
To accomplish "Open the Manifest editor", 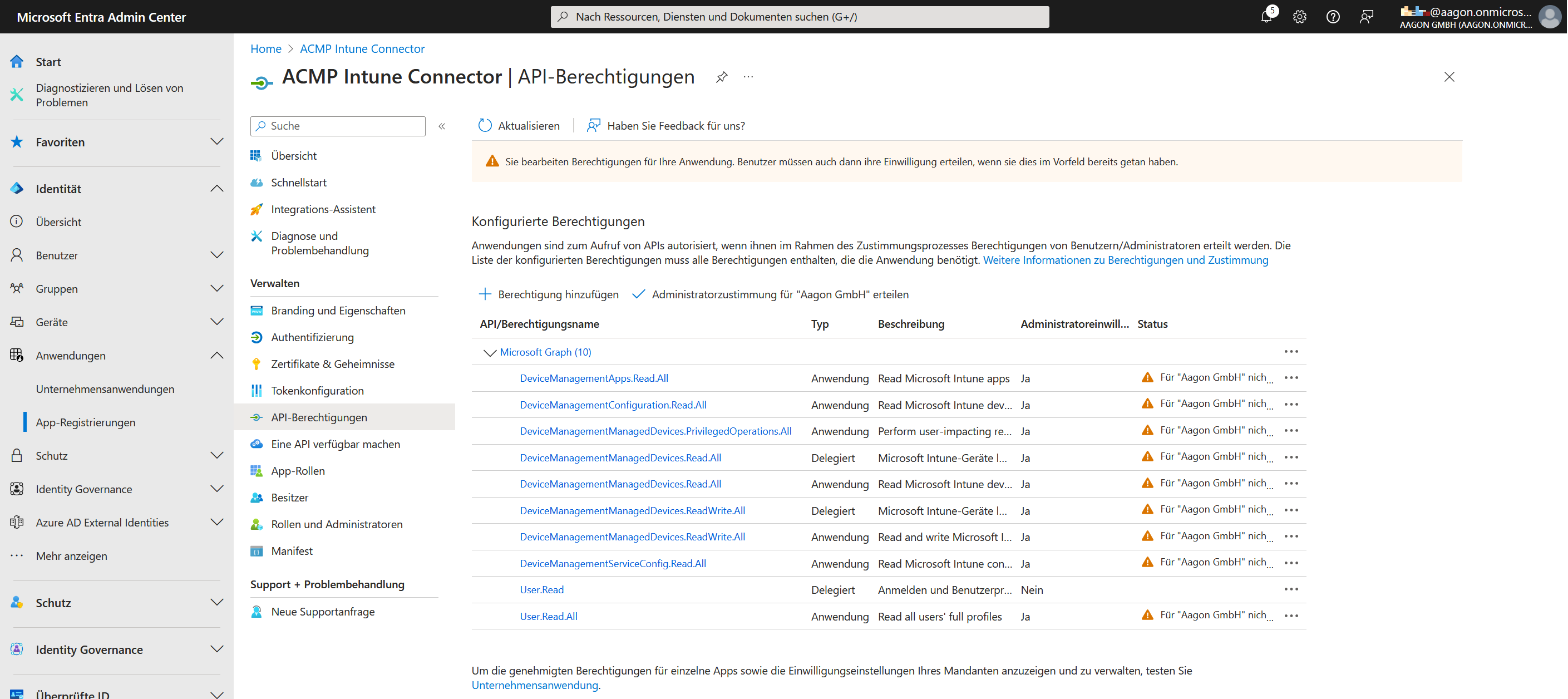I will (x=292, y=550).
